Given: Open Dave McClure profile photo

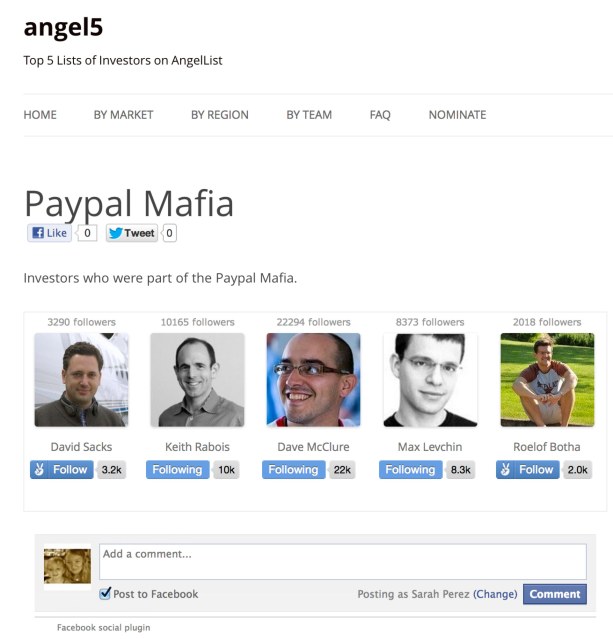Looking at the screenshot, I should (x=313, y=380).
